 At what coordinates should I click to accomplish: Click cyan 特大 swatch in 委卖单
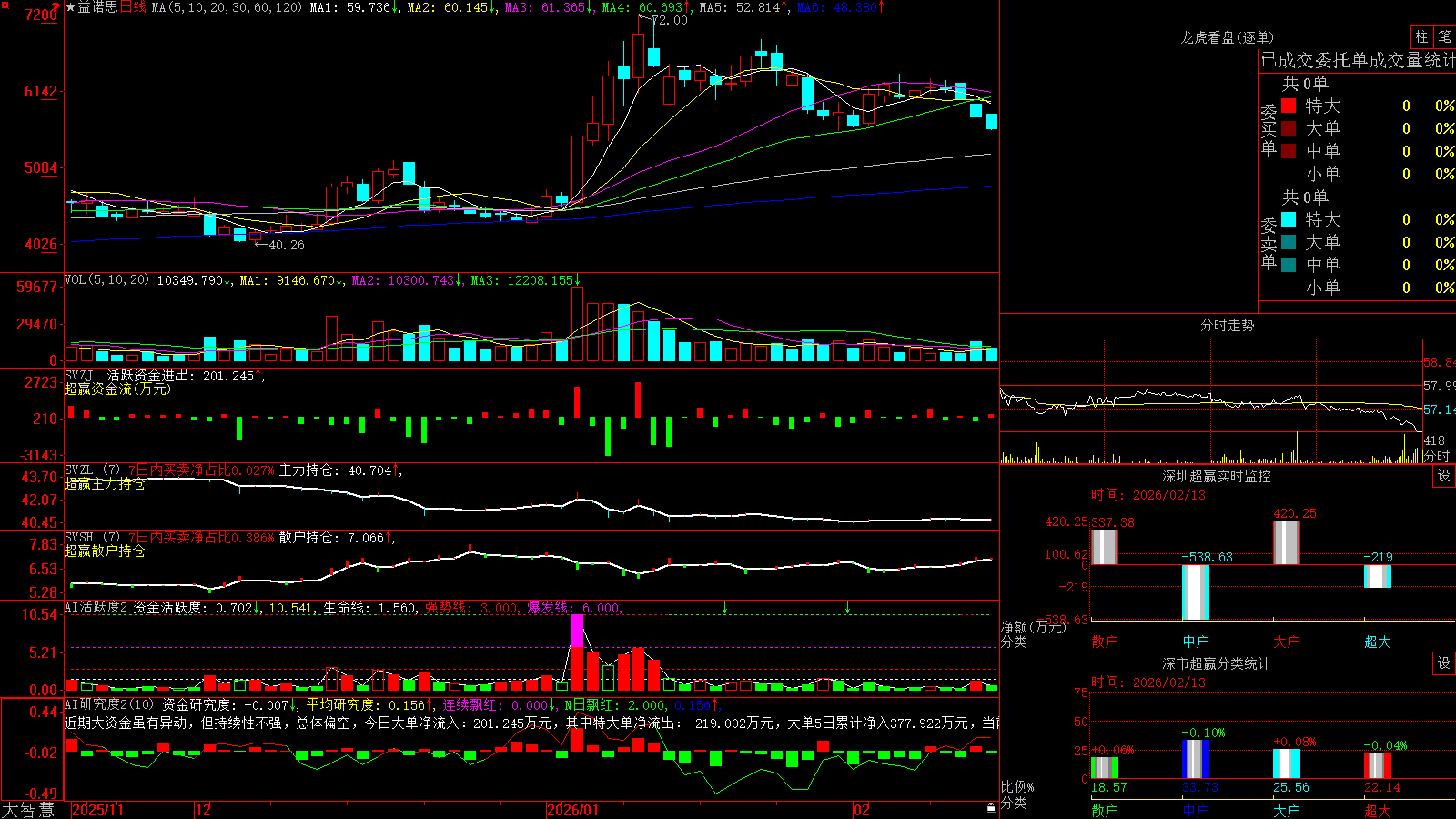tap(1289, 219)
